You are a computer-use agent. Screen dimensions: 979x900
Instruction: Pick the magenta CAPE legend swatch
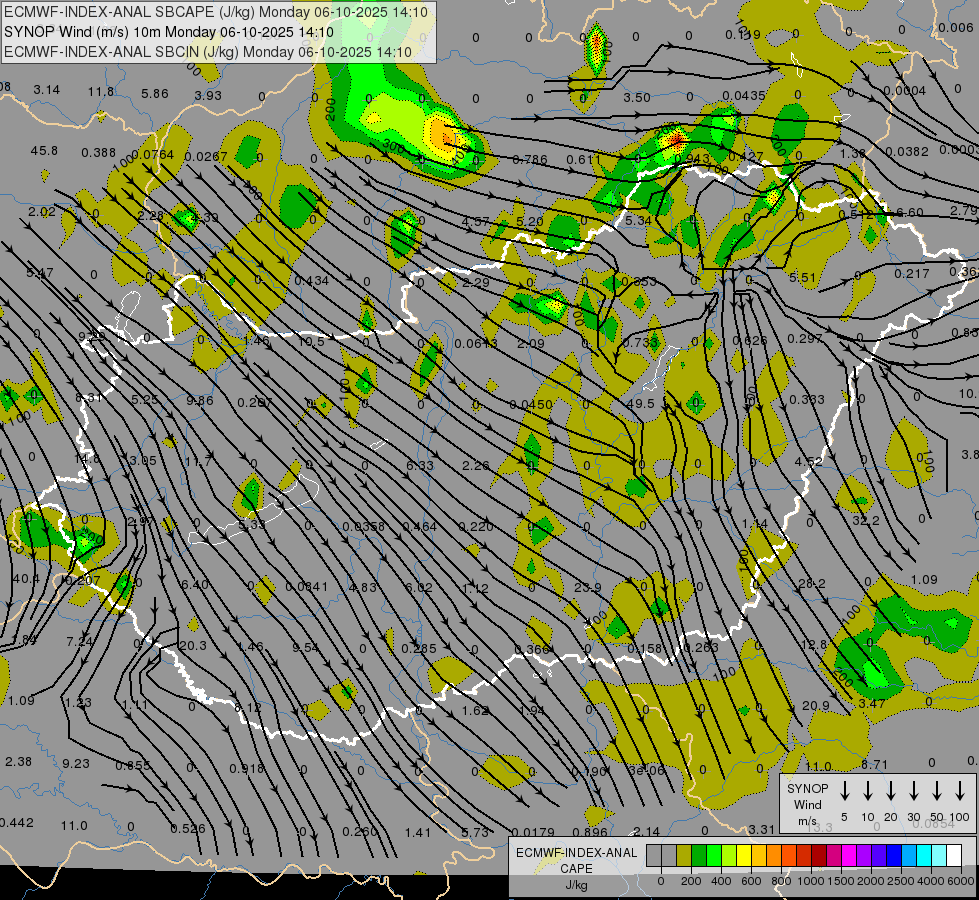[850, 855]
